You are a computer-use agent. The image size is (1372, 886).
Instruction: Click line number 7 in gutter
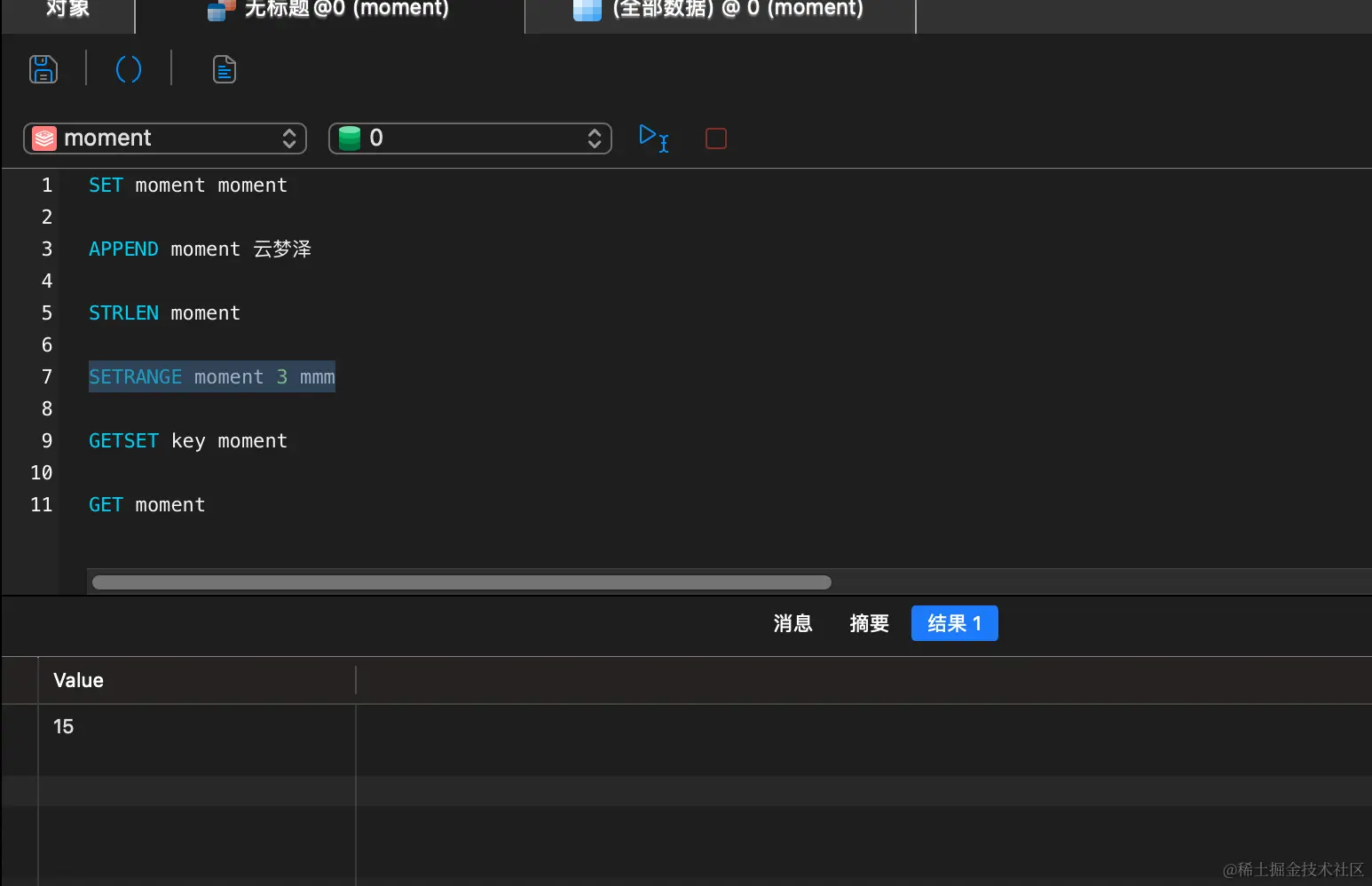pos(47,376)
